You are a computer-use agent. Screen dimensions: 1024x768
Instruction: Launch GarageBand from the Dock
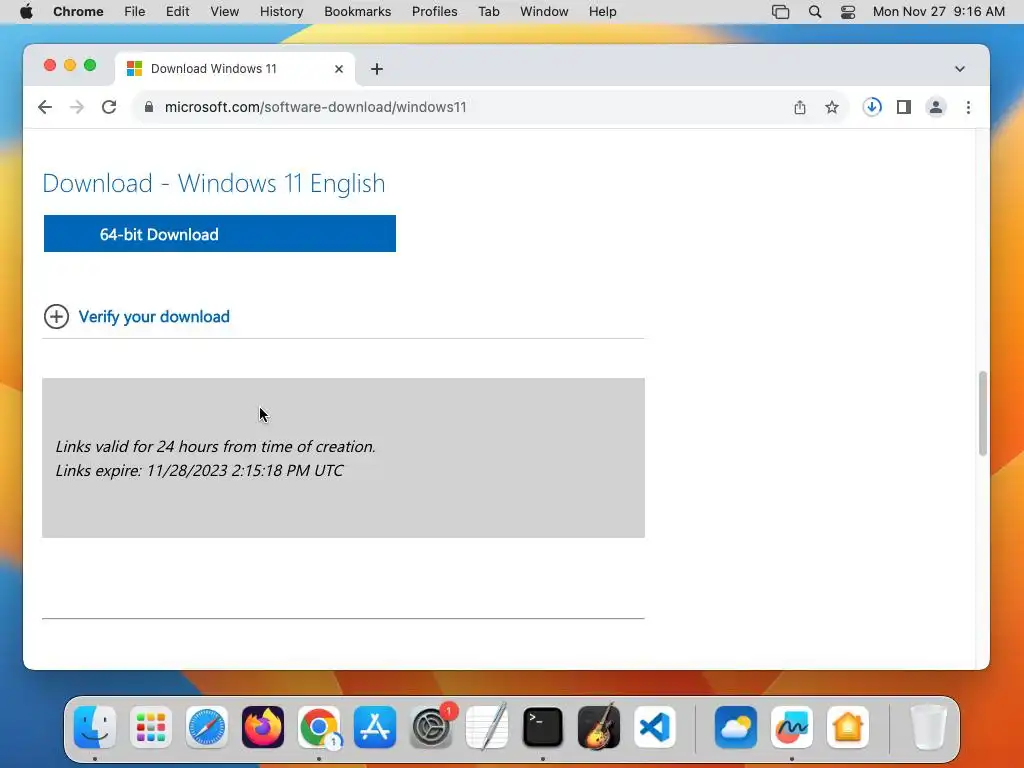(599, 727)
